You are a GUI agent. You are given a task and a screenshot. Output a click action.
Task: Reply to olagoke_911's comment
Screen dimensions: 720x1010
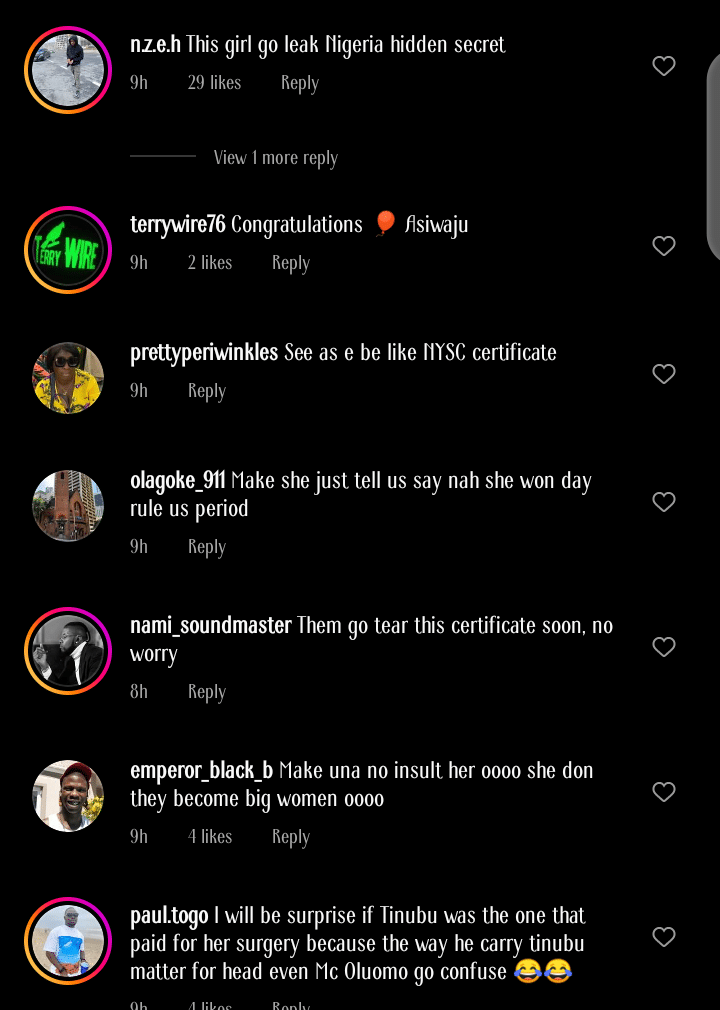207,547
